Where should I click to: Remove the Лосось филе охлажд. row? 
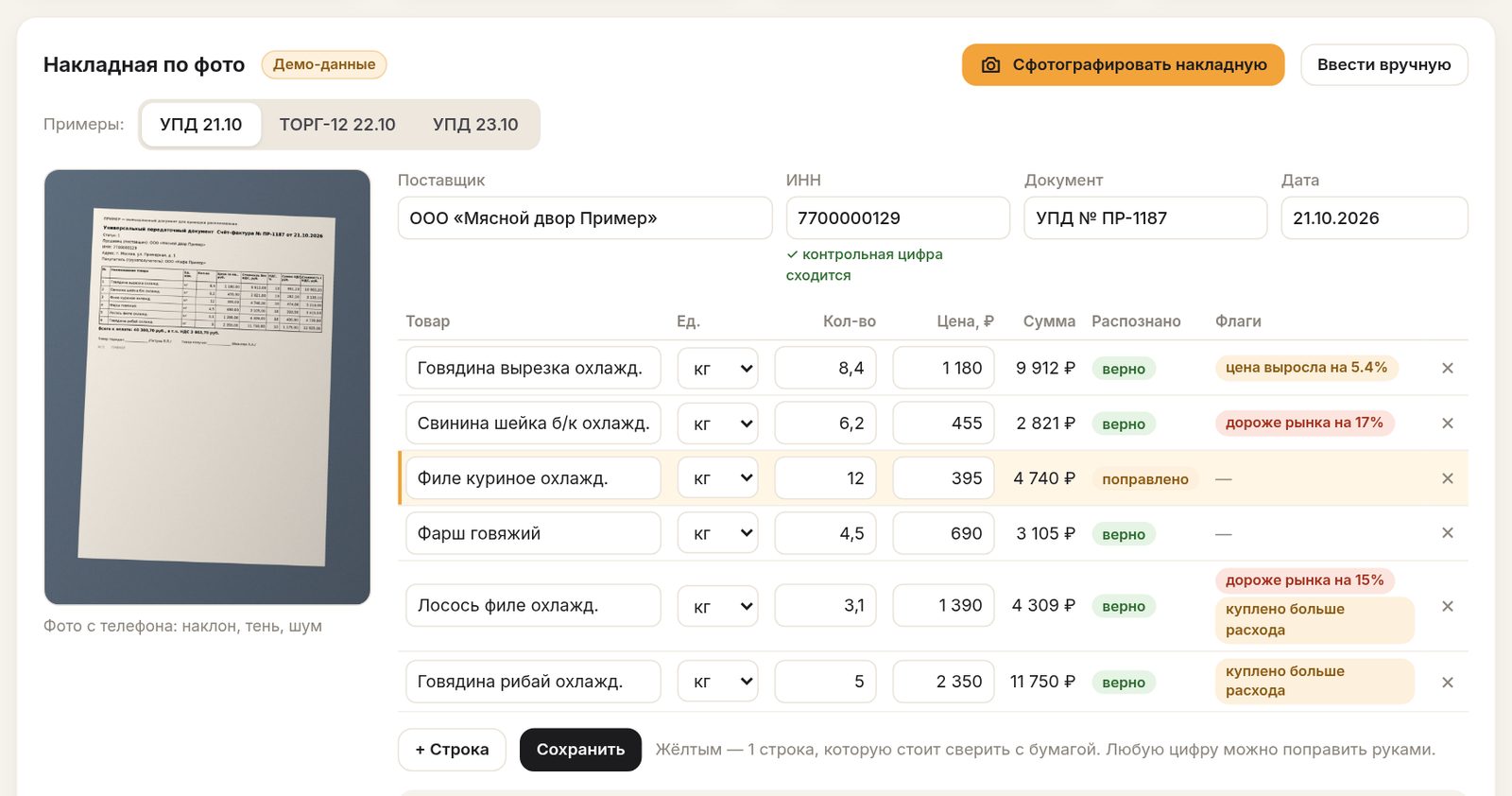[1447, 606]
